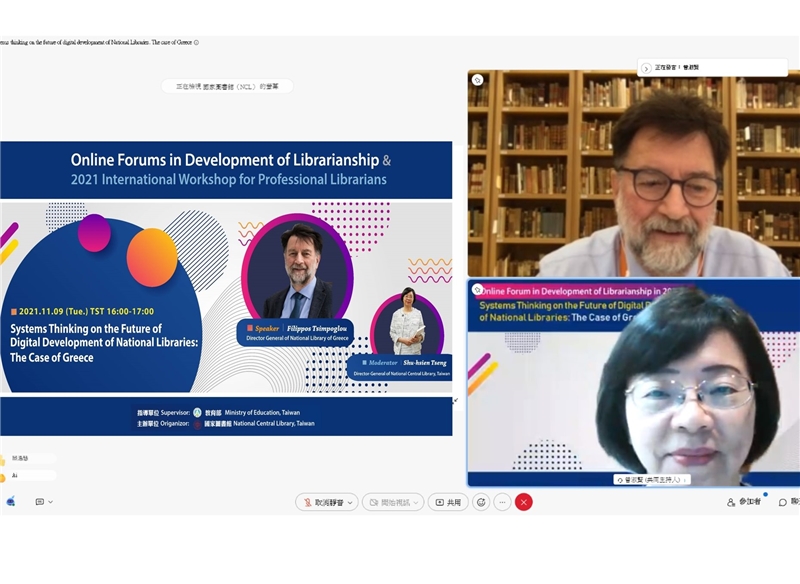Image resolution: width=800 pixels, height=584 pixels.
Task: Click the meeting title text at the top
Action: click(96, 43)
